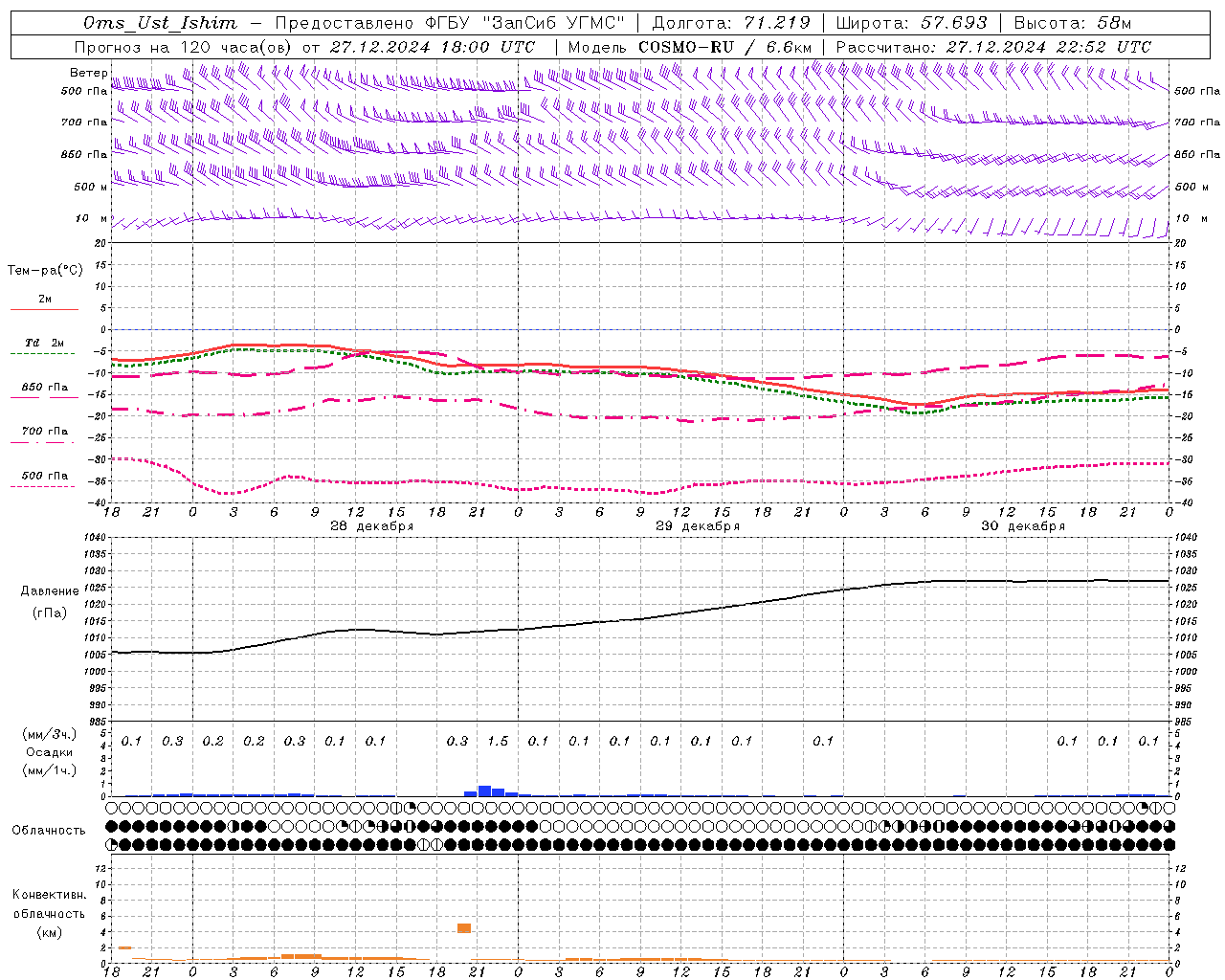The image size is (1225, 980).
Task: Select the date label 28 декабря
Action: coord(371,526)
